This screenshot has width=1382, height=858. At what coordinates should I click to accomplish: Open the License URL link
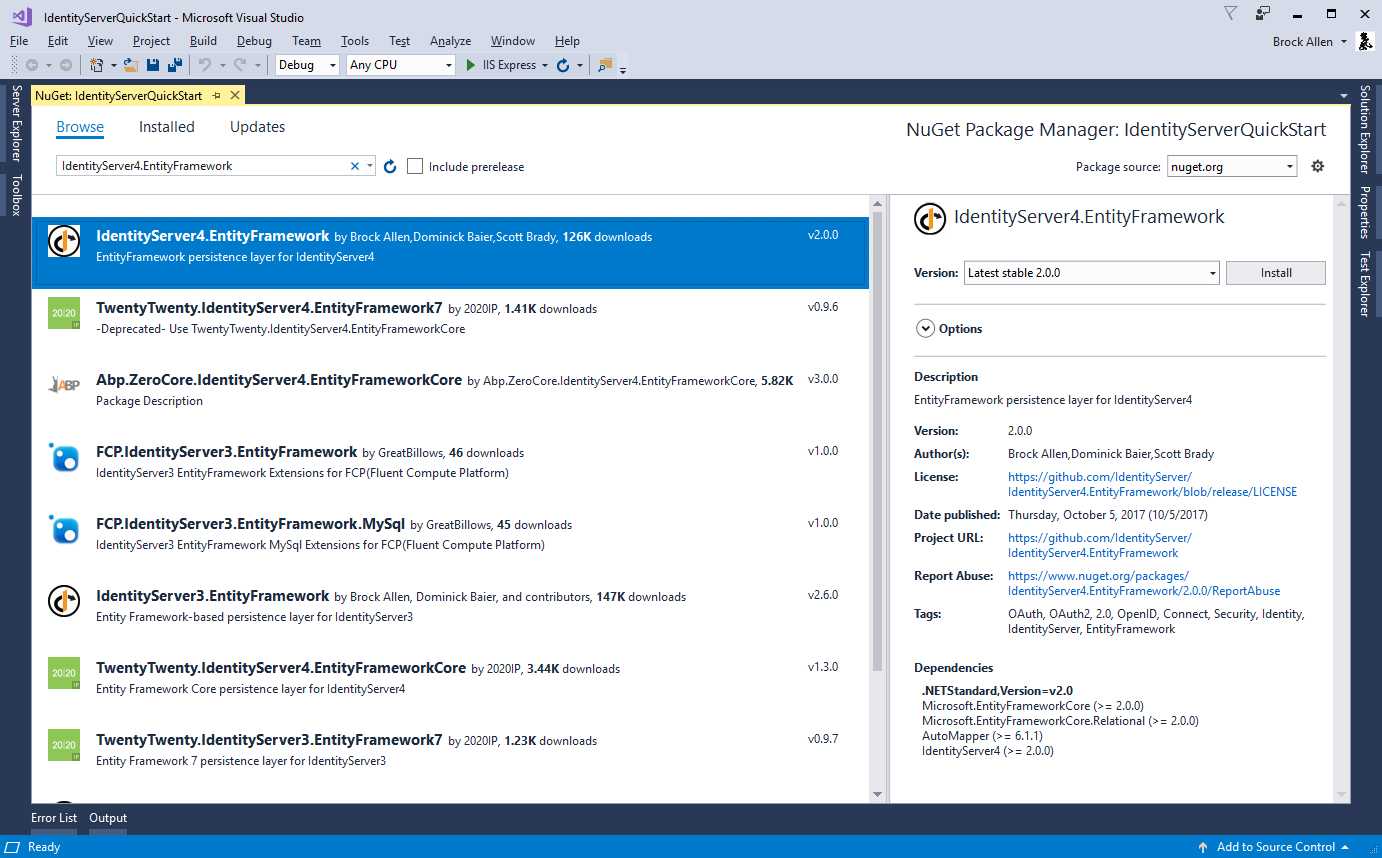(1152, 485)
